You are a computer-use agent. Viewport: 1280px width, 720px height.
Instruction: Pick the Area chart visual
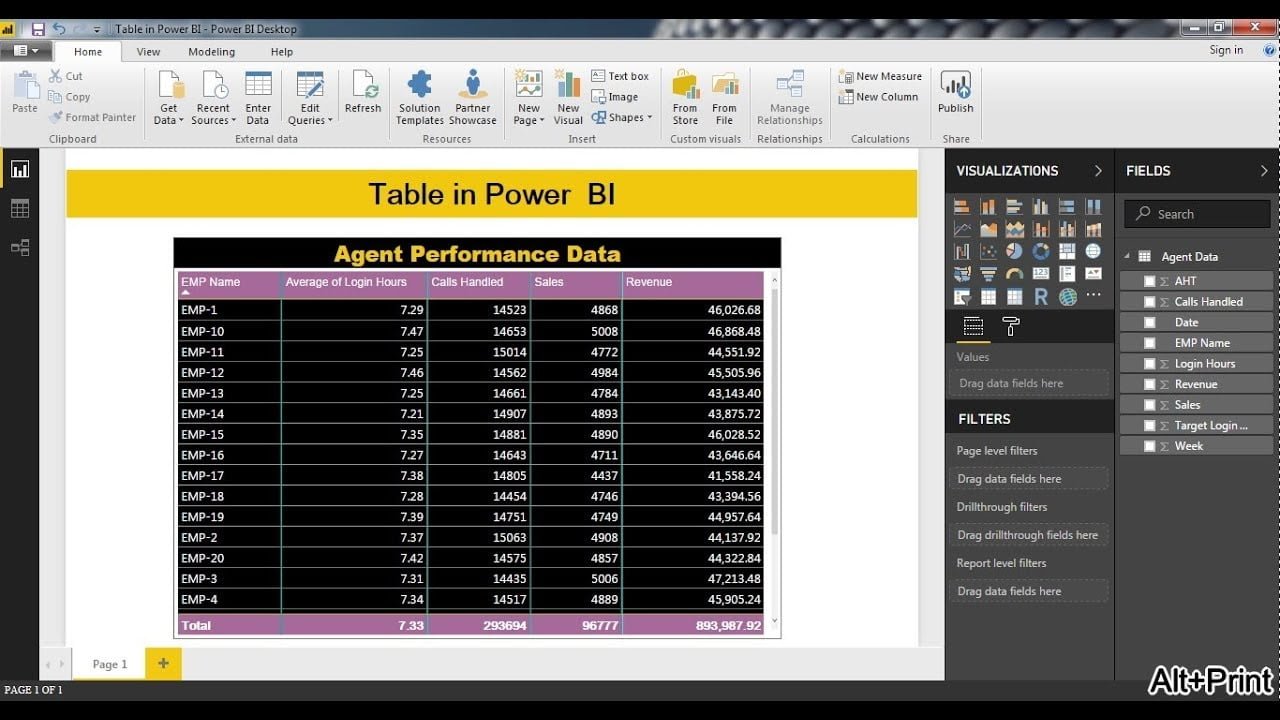(988, 229)
